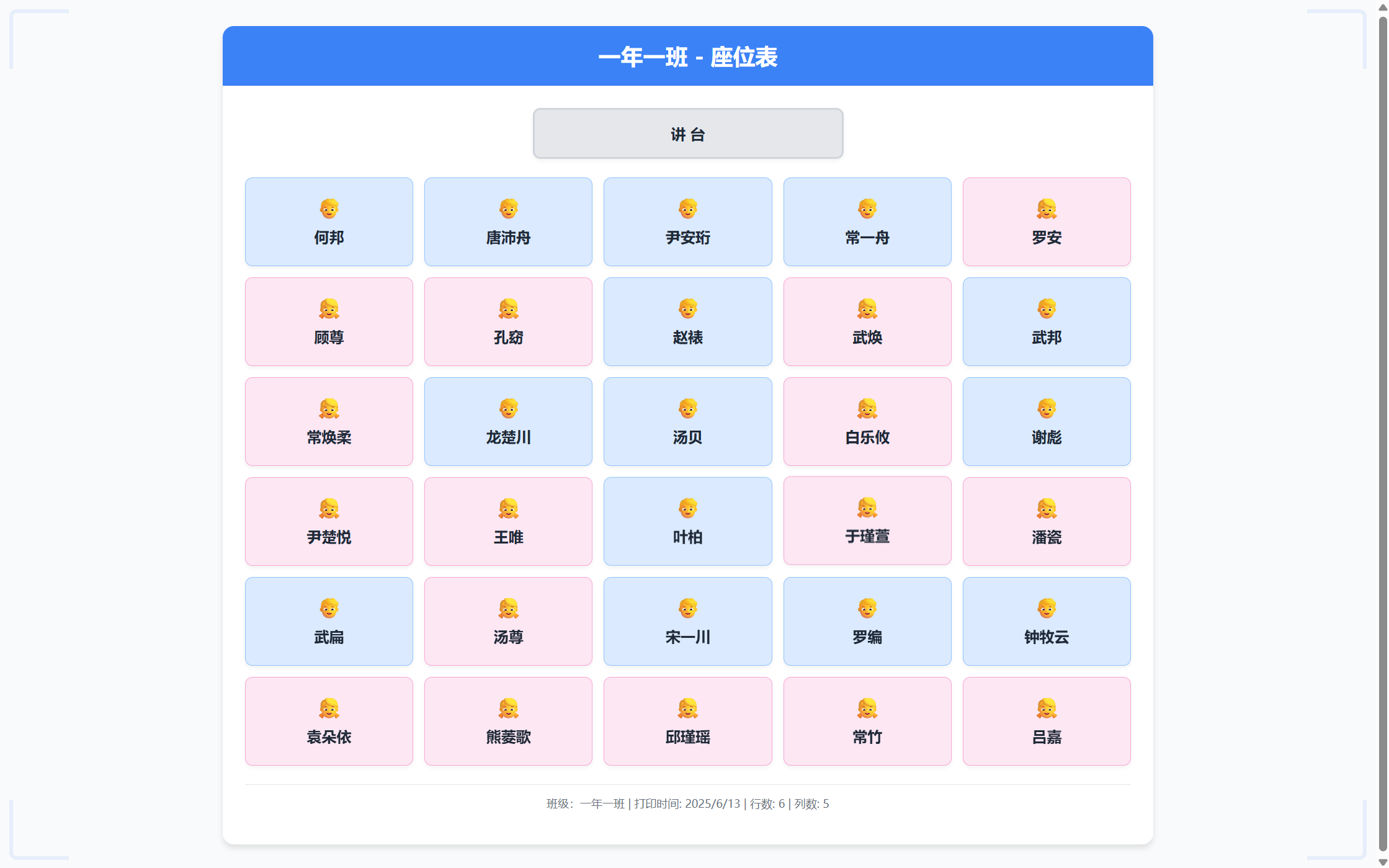Click the boy emoji on 赵裱's seat
The width and height of the screenshot is (1389, 868).
687,310
